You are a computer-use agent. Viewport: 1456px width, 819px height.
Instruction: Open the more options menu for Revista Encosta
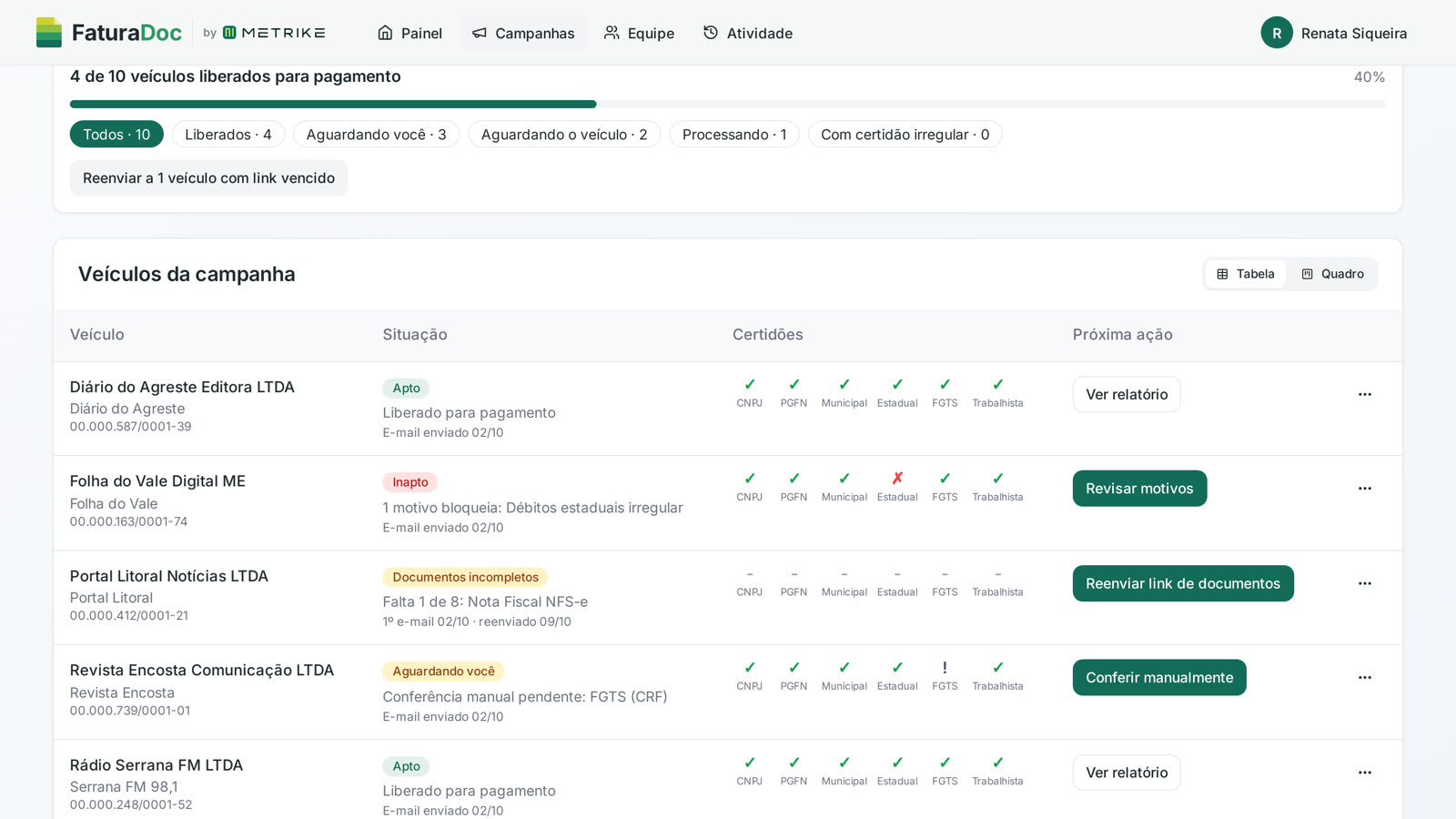click(1364, 678)
